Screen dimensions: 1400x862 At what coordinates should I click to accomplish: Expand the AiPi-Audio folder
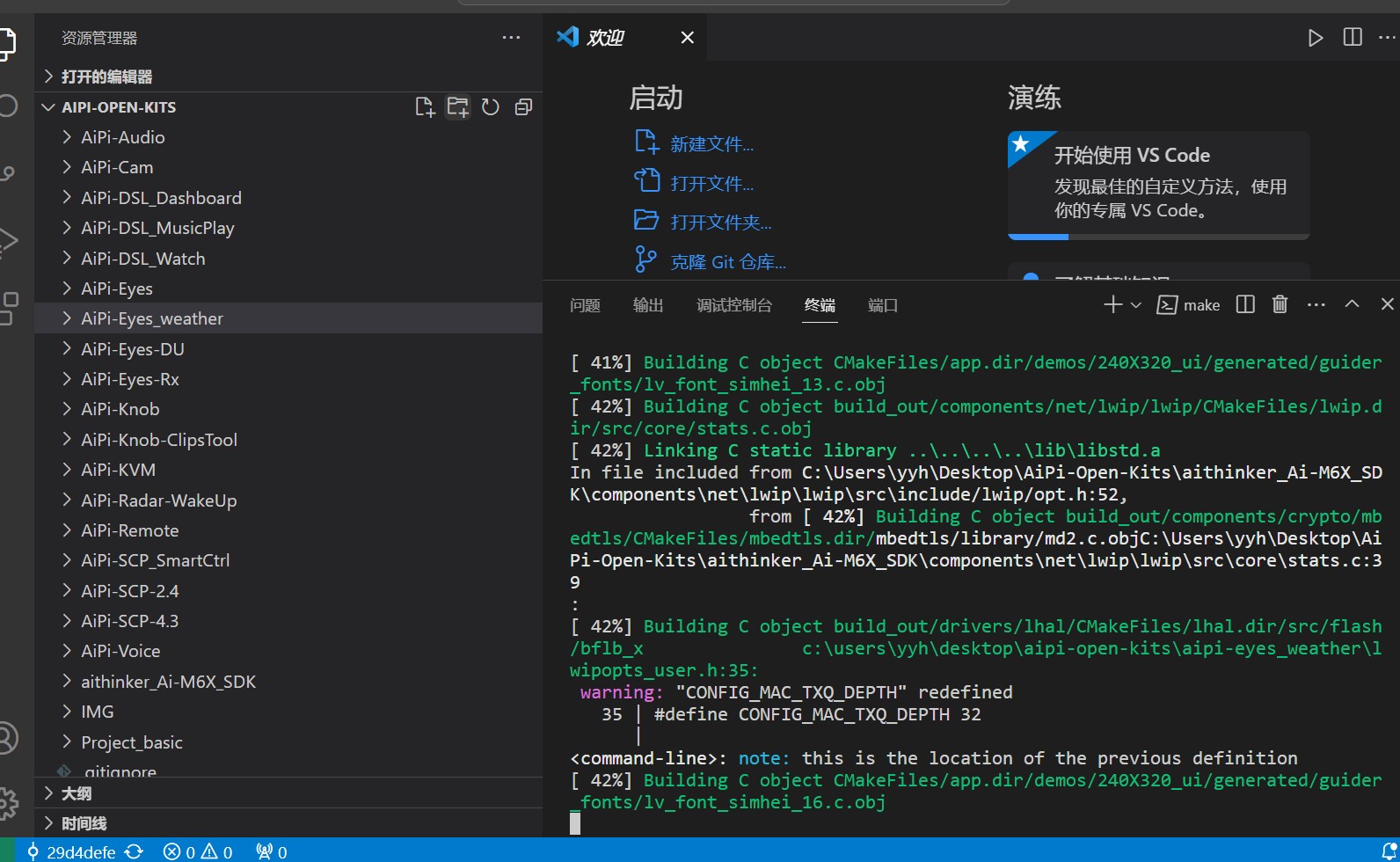click(288, 137)
